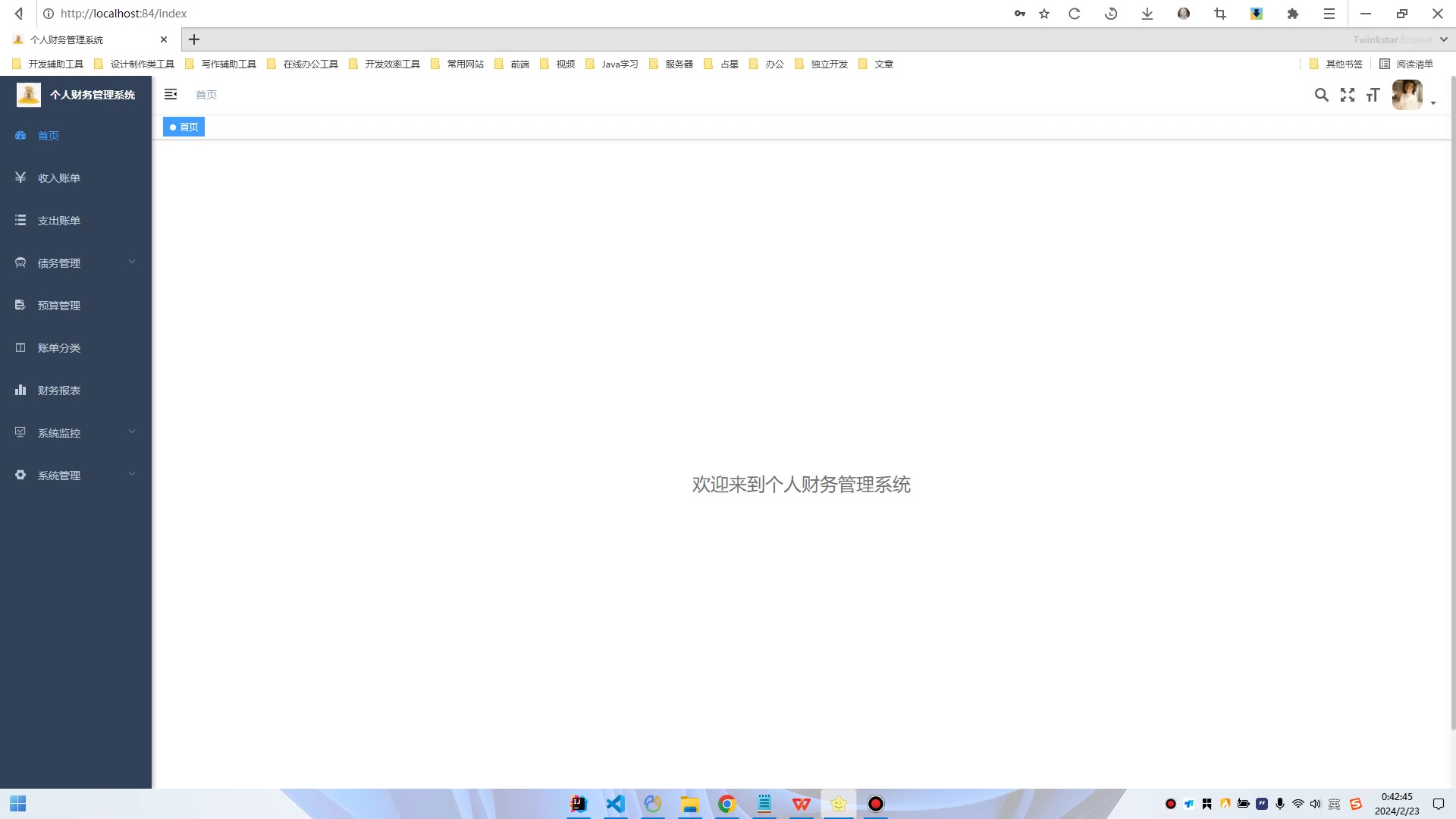
Task: Bookmark page with star icon
Action: click(x=1044, y=14)
